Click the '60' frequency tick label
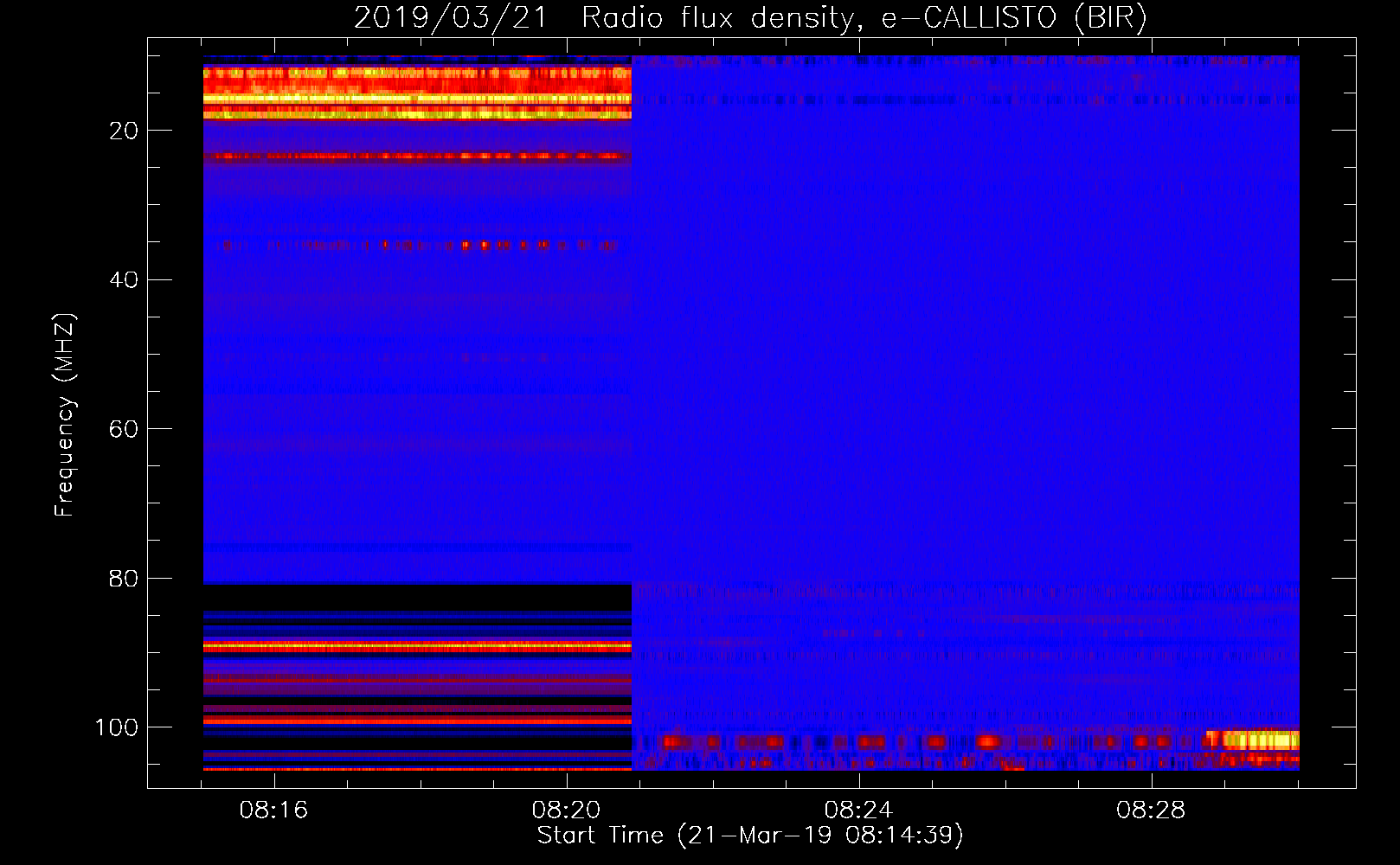 pyautogui.click(x=124, y=429)
